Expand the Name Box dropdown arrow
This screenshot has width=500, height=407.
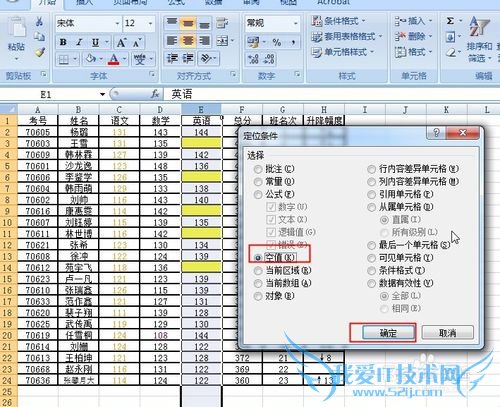click(x=102, y=95)
